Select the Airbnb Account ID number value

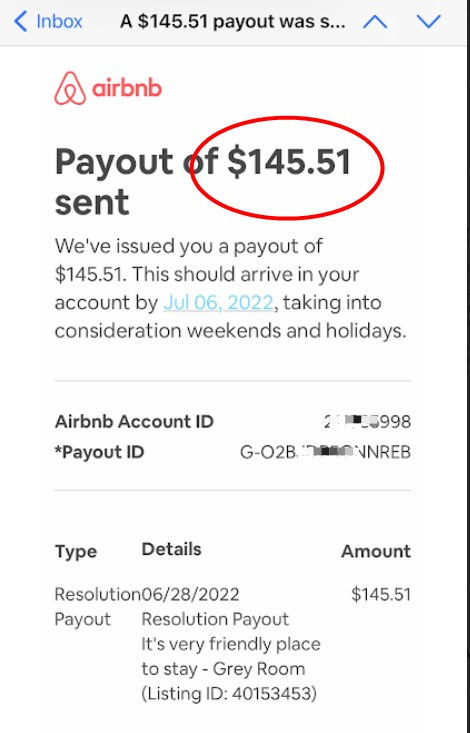tap(367, 422)
